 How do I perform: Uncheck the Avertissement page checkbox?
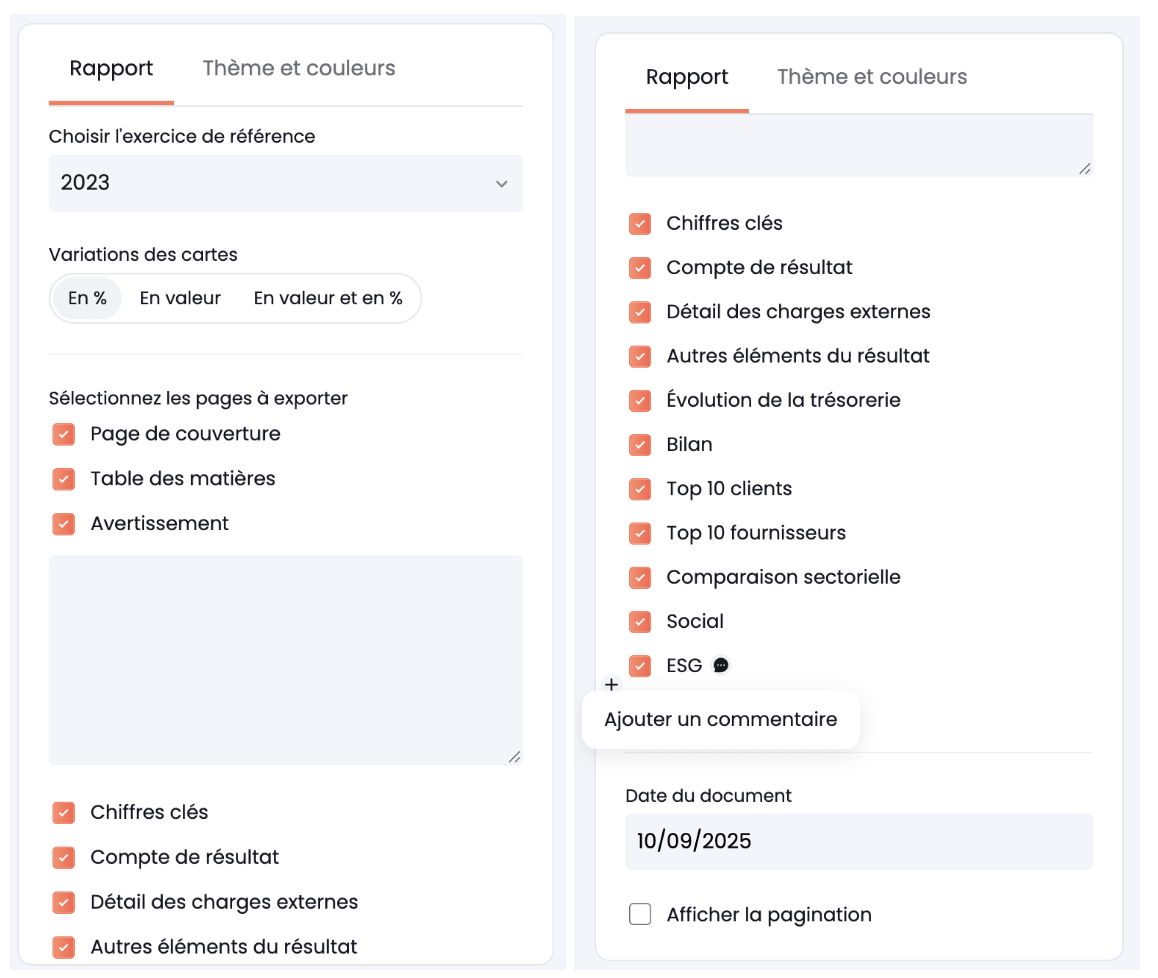(x=64, y=524)
